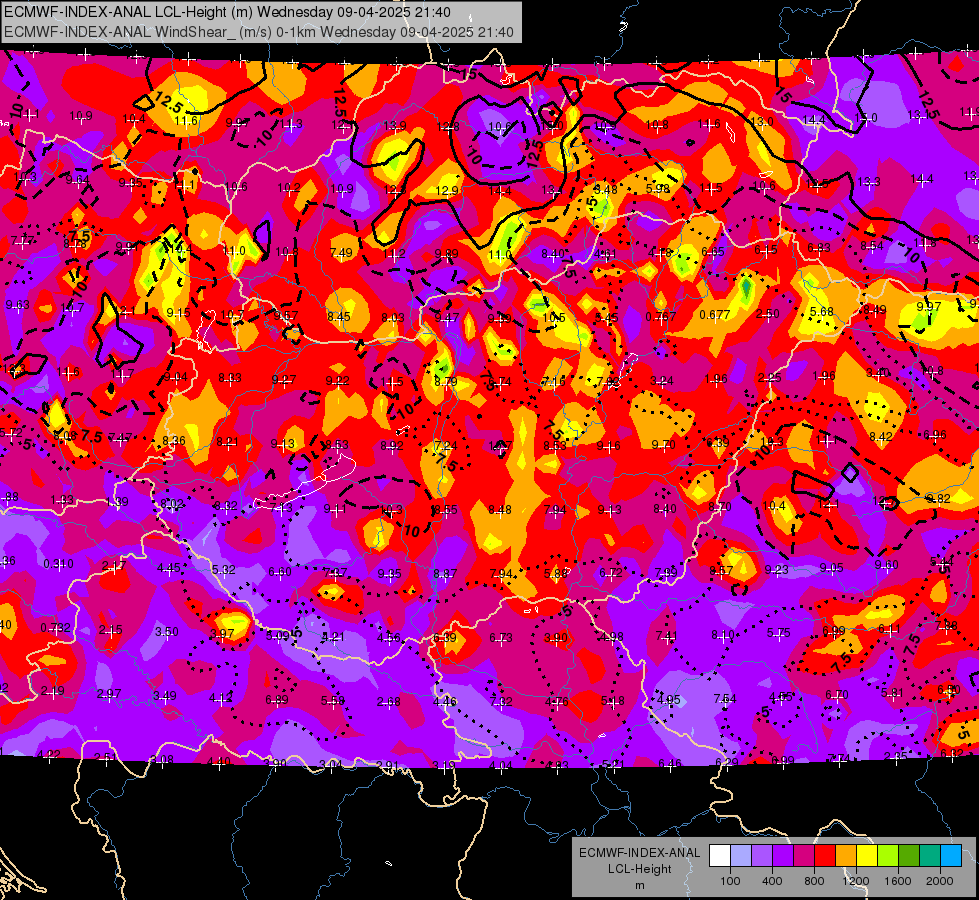Click the grid value '9.23'
Viewport: 979px width, 900px height.
776,569
